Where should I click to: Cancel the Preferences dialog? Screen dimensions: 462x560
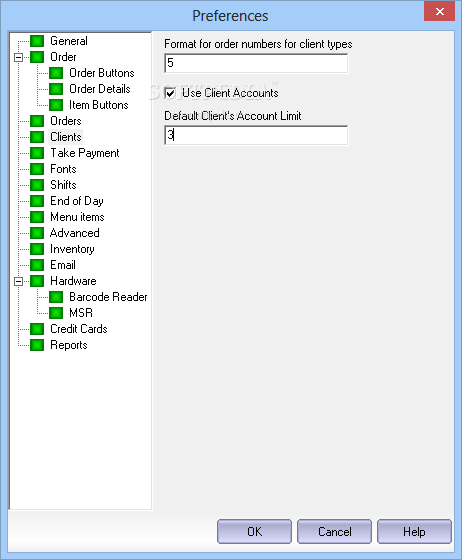click(x=334, y=532)
